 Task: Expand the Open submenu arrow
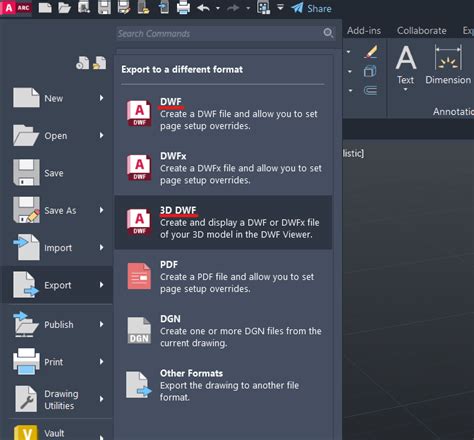coord(101,135)
